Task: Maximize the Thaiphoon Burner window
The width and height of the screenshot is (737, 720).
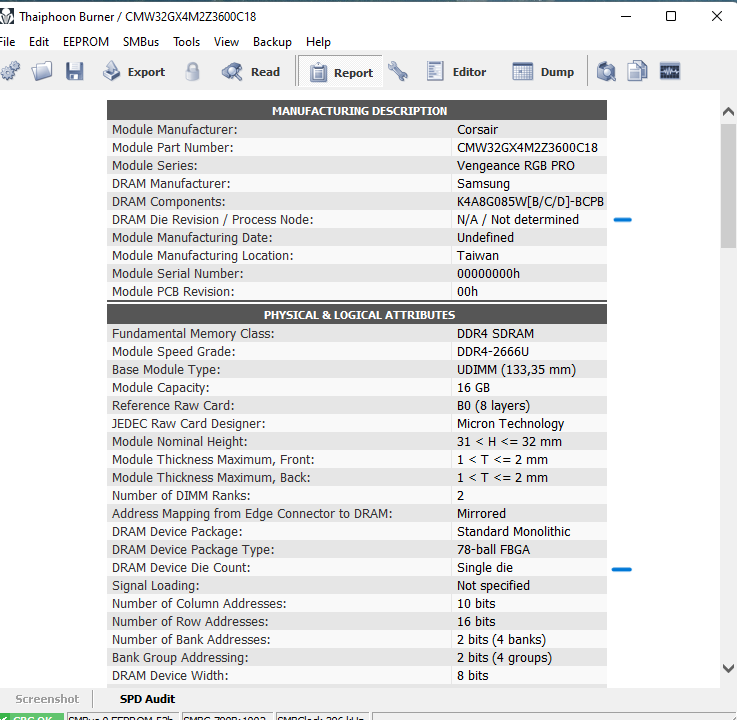Action: [x=671, y=16]
